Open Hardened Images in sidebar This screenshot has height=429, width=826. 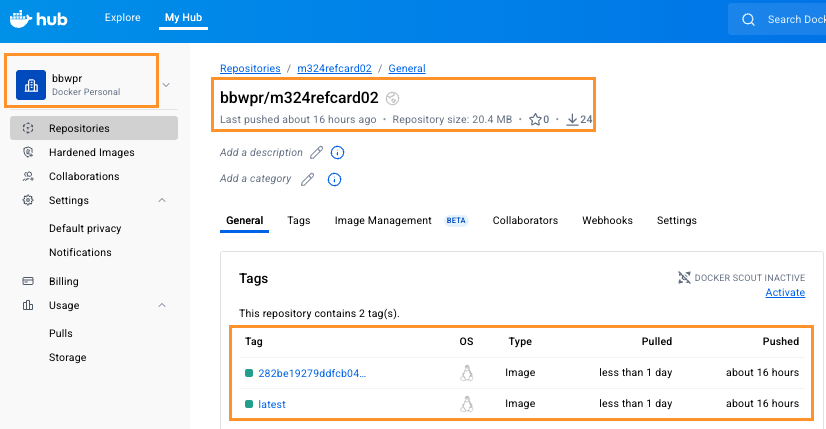coord(94,152)
